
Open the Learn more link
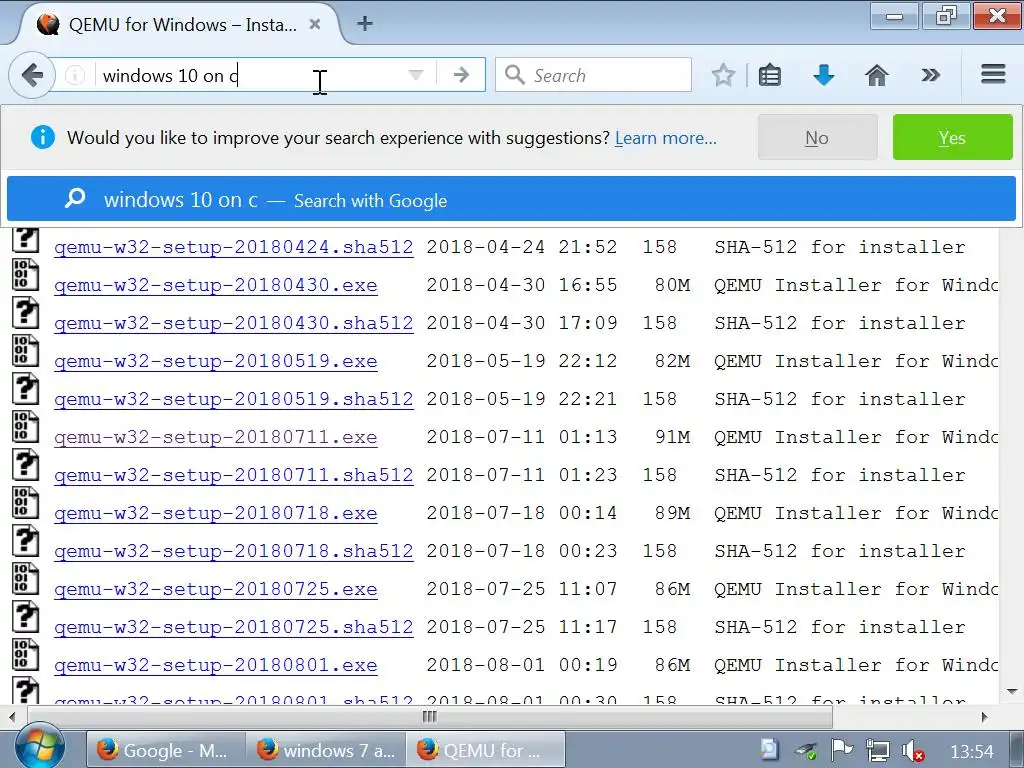[x=665, y=138]
